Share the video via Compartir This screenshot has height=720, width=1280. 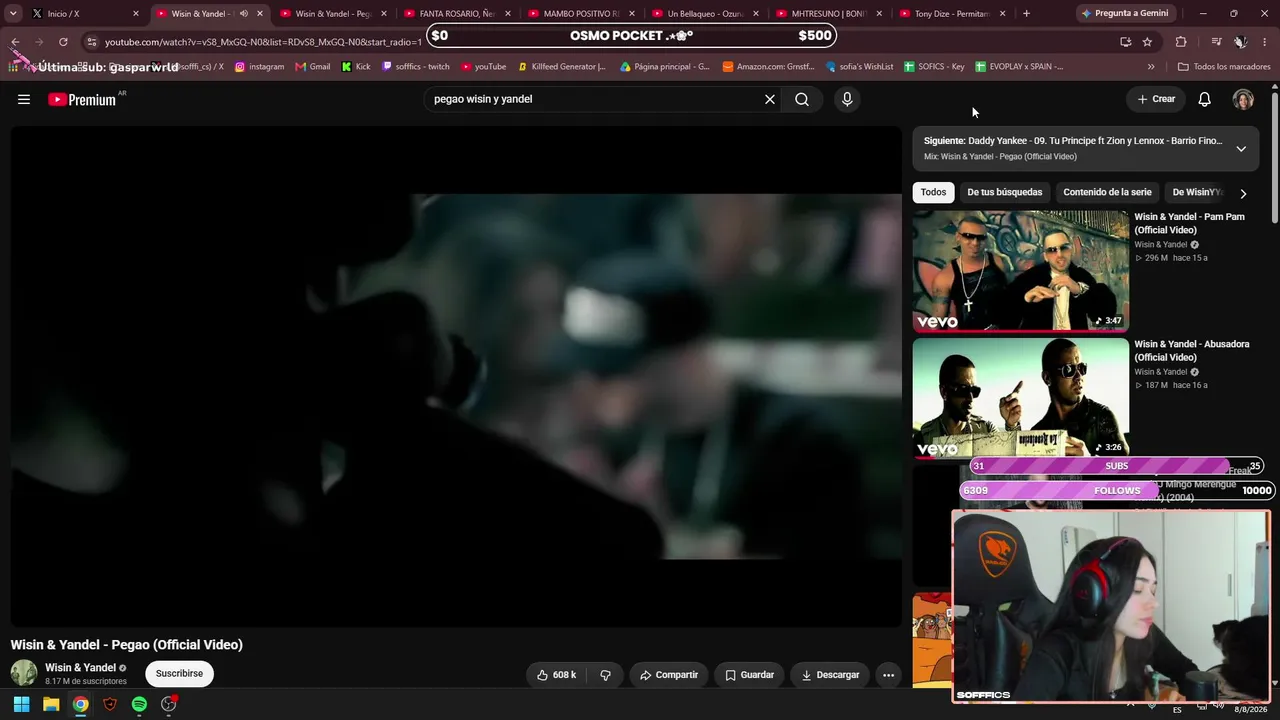point(669,675)
